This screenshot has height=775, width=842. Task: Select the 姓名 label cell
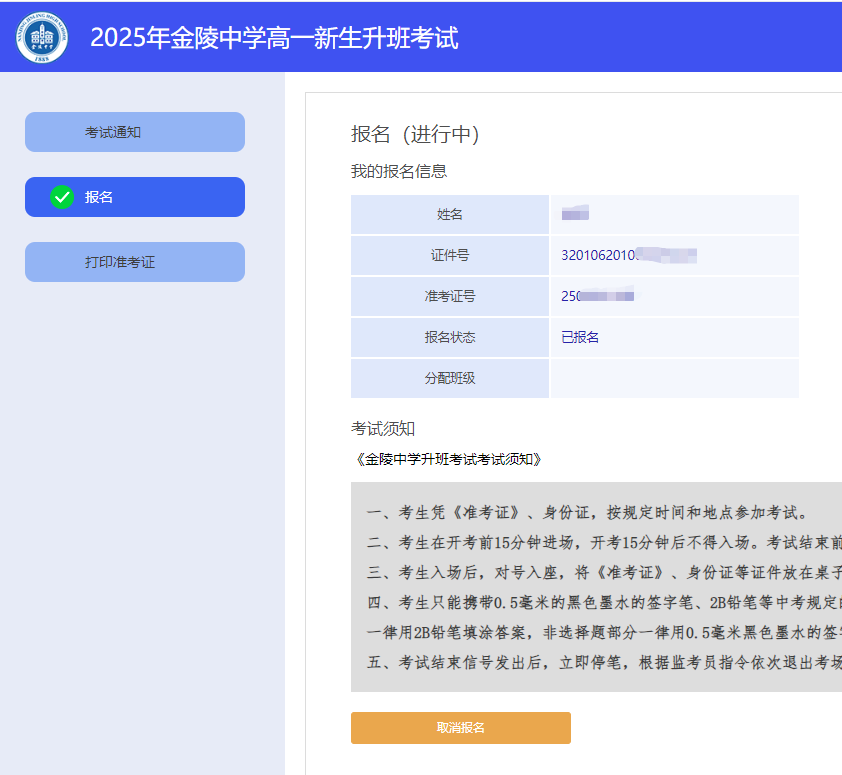(449, 215)
